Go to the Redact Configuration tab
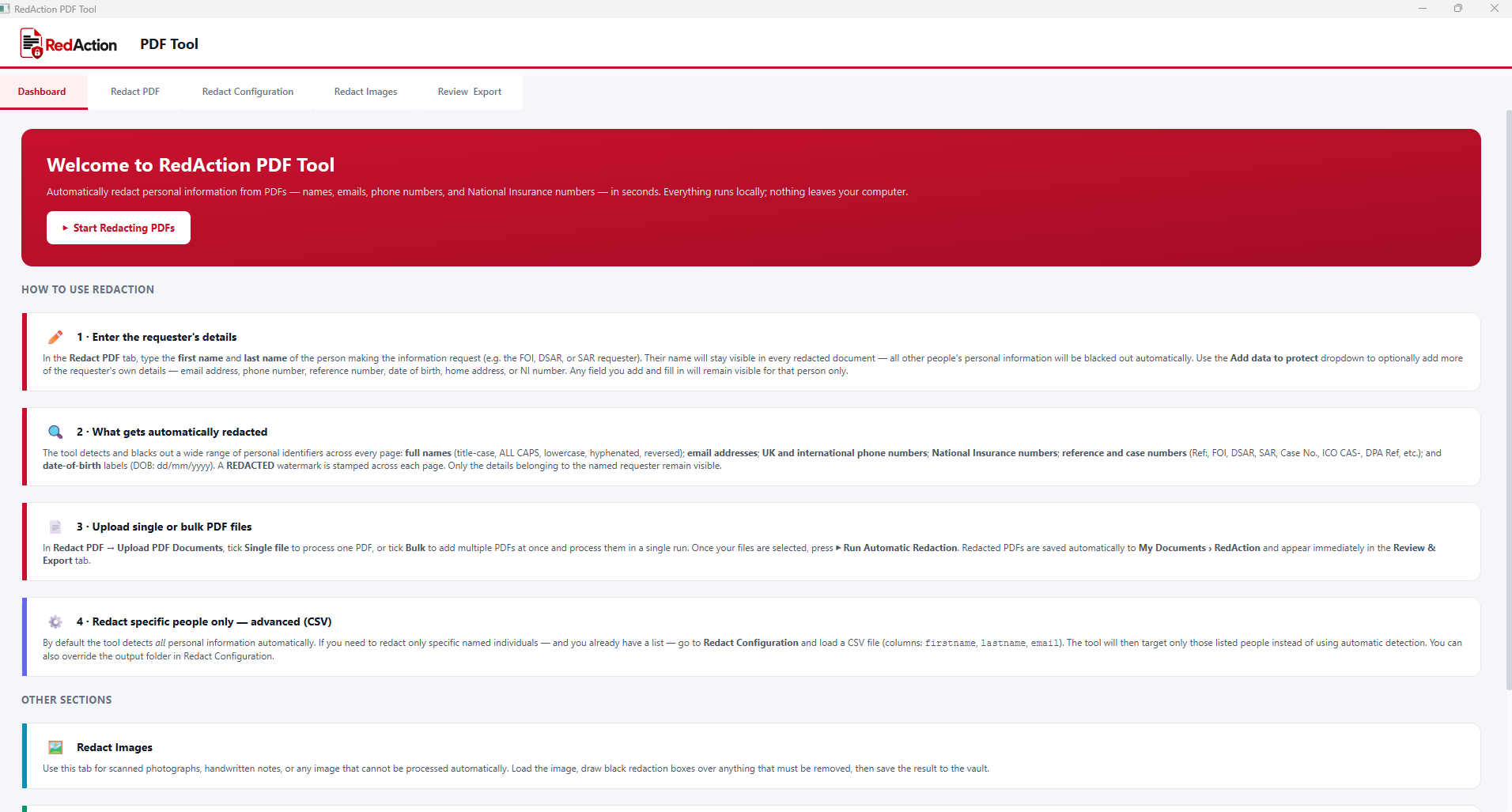The width and height of the screenshot is (1512, 812). point(248,92)
